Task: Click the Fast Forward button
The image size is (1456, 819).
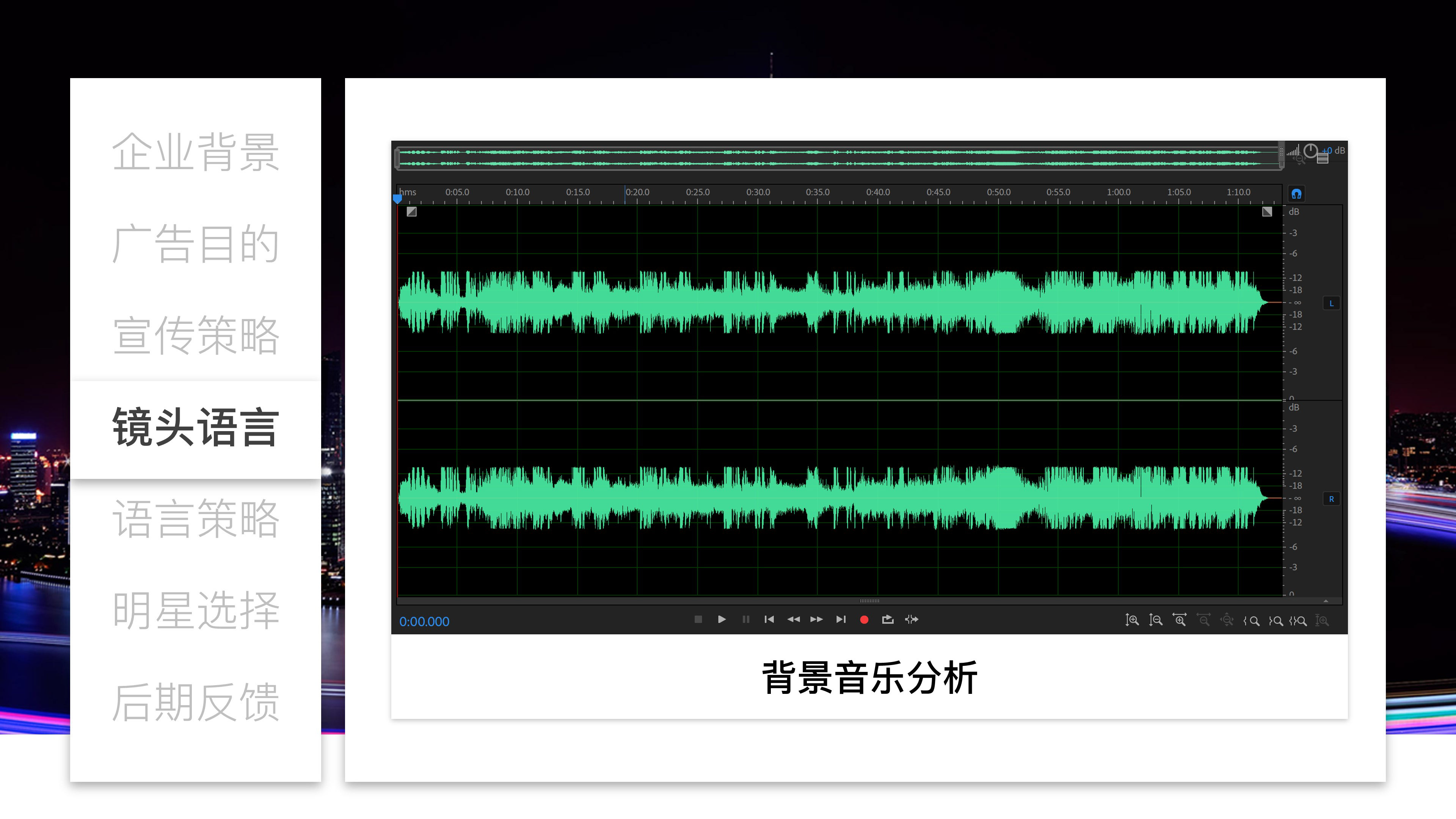Action: tap(816, 620)
